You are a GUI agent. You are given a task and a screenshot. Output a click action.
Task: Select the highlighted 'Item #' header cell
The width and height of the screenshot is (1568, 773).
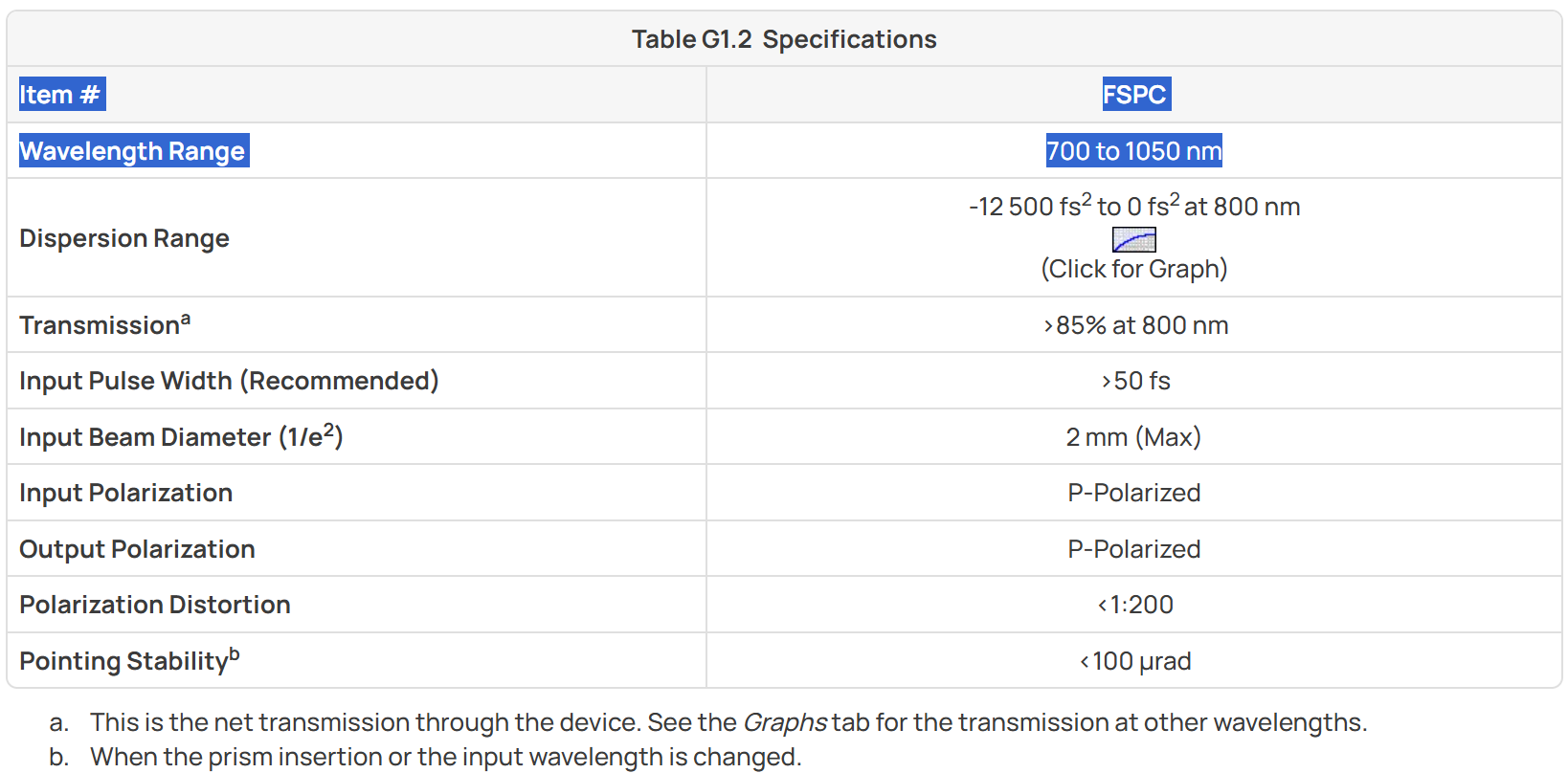(62, 95)
